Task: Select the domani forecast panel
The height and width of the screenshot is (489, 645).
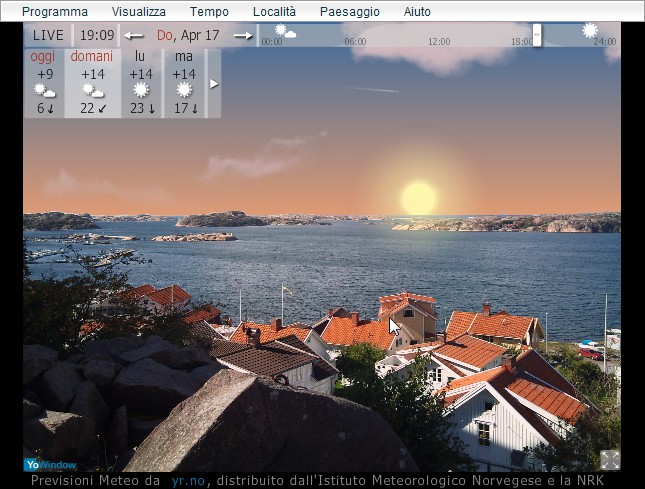Action: pyautogui.click(x=93, y=83)
